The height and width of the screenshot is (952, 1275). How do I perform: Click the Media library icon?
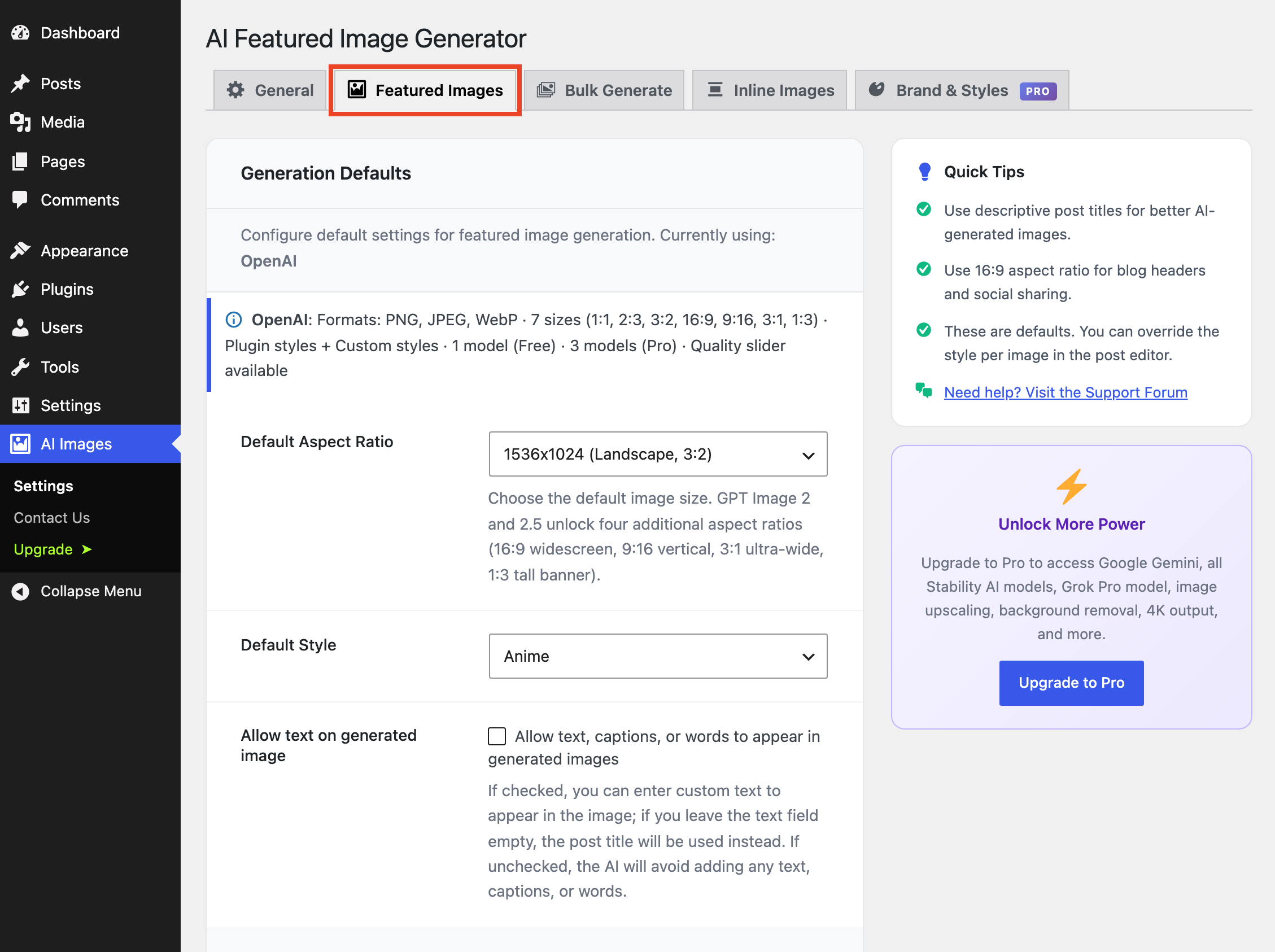tap(20, 122)
